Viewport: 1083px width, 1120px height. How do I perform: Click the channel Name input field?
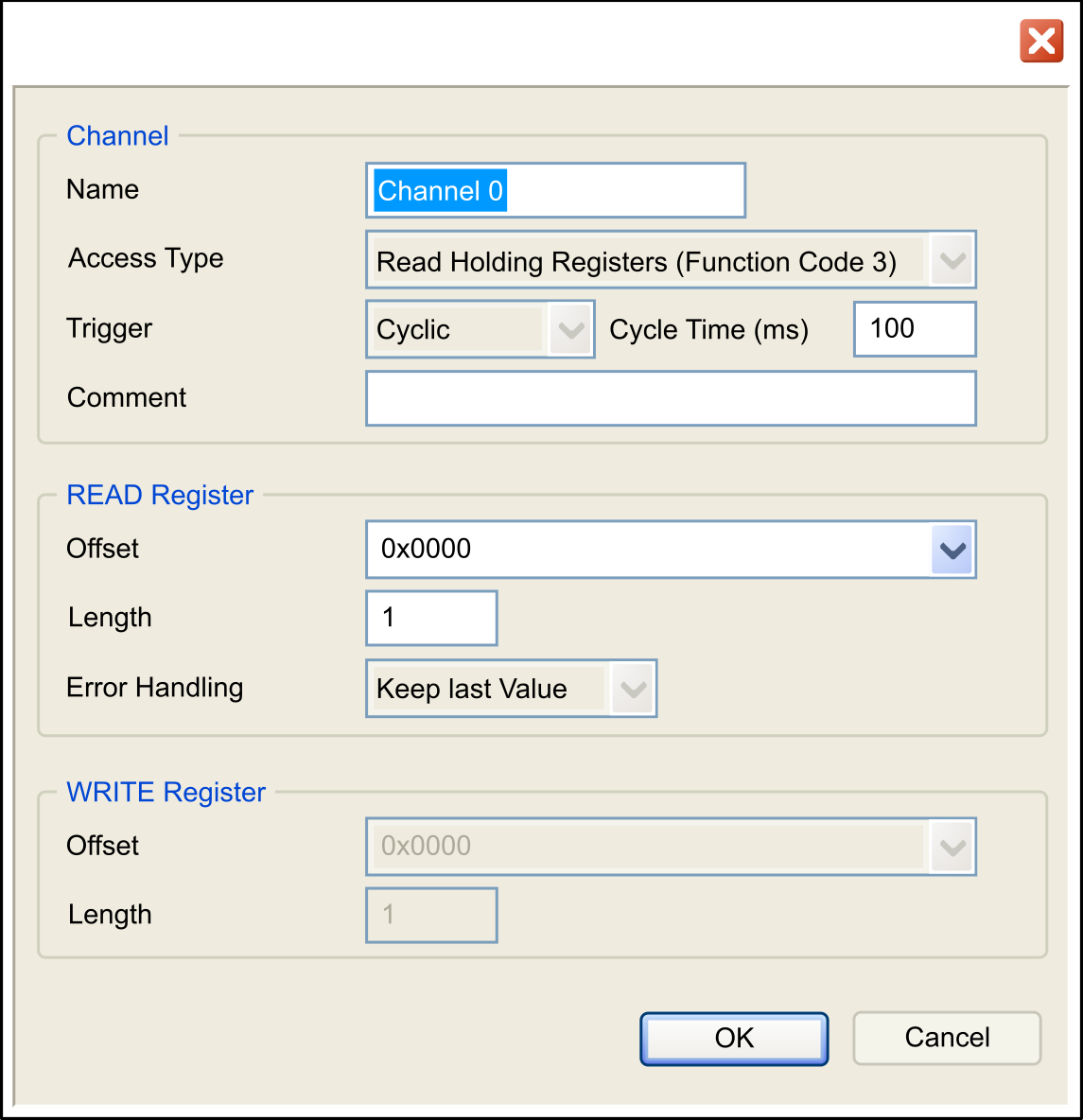pos(555,190)
